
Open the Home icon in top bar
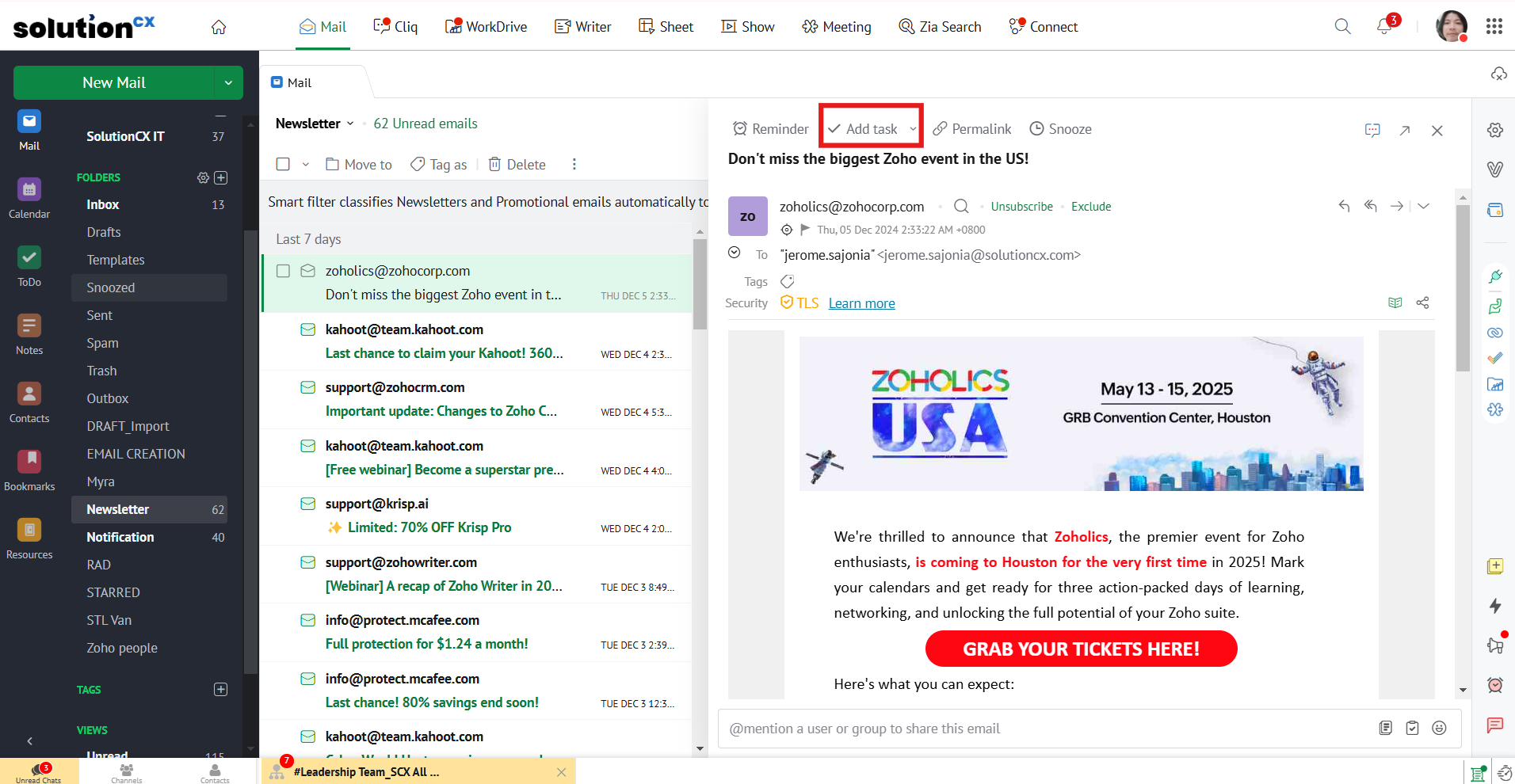pyautogui.click(x=219, y=27)
